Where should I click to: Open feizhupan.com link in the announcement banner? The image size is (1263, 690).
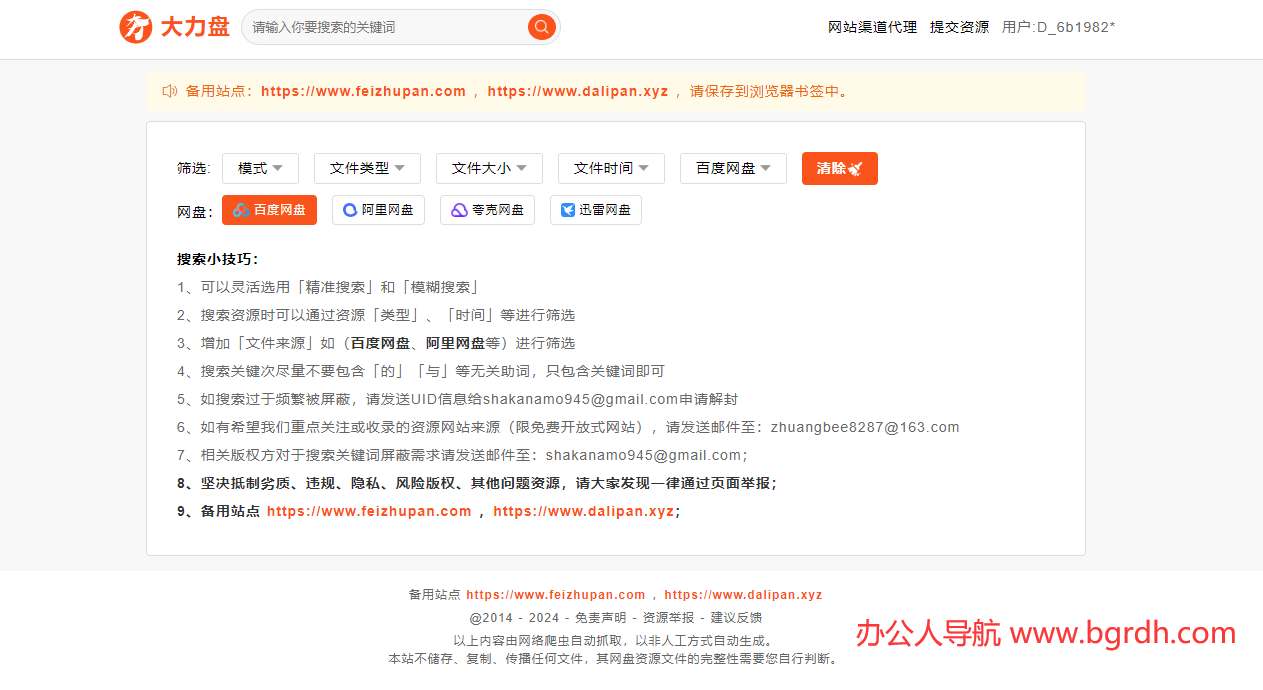(363, 91)
